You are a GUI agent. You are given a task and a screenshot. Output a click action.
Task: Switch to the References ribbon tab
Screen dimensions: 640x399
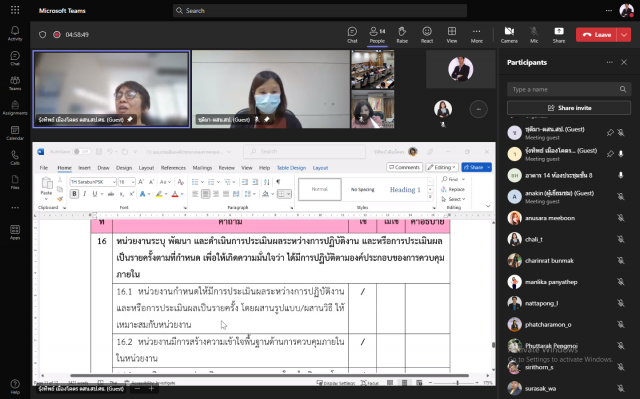(x=173, y=168)
